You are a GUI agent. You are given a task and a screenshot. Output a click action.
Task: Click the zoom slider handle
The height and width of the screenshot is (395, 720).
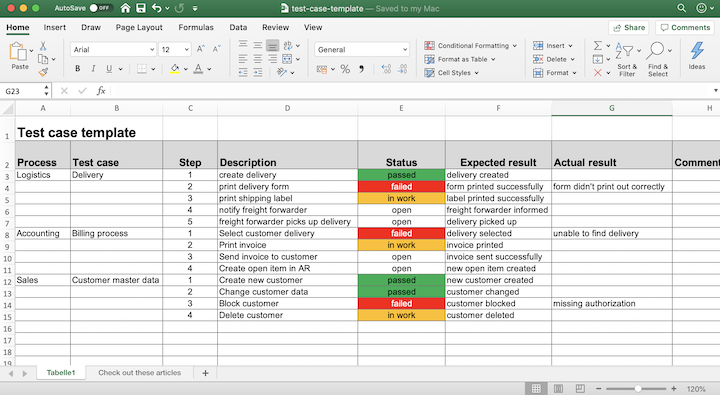pyautogui.click(x=638, y=389)
